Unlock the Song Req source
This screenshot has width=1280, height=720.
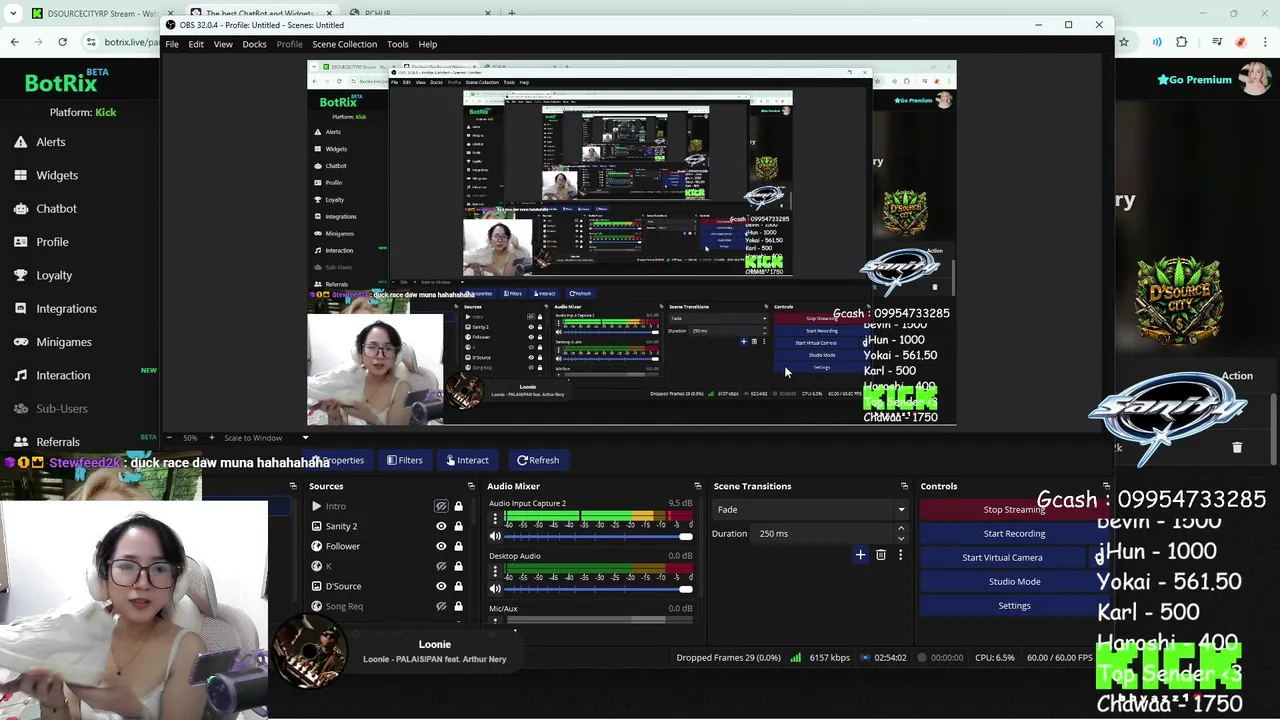coord(458,606)
